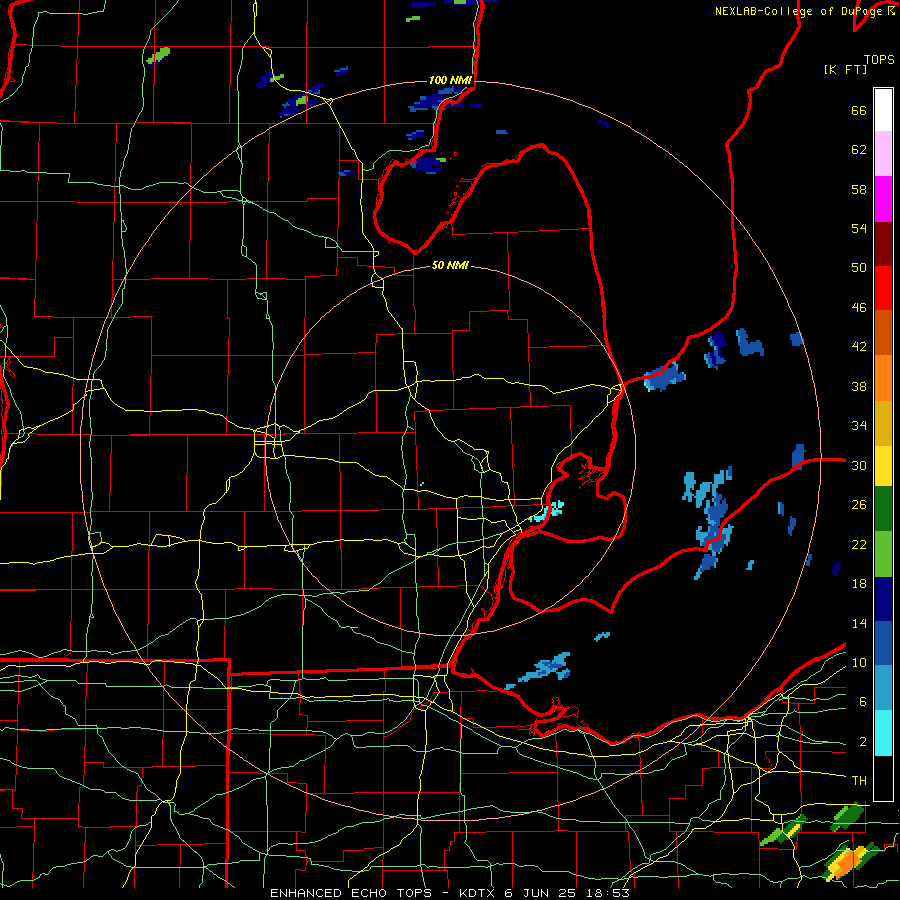Screen dimensions: 900x900
Task: Pick the dark green legend band
Action: point(883,509)
